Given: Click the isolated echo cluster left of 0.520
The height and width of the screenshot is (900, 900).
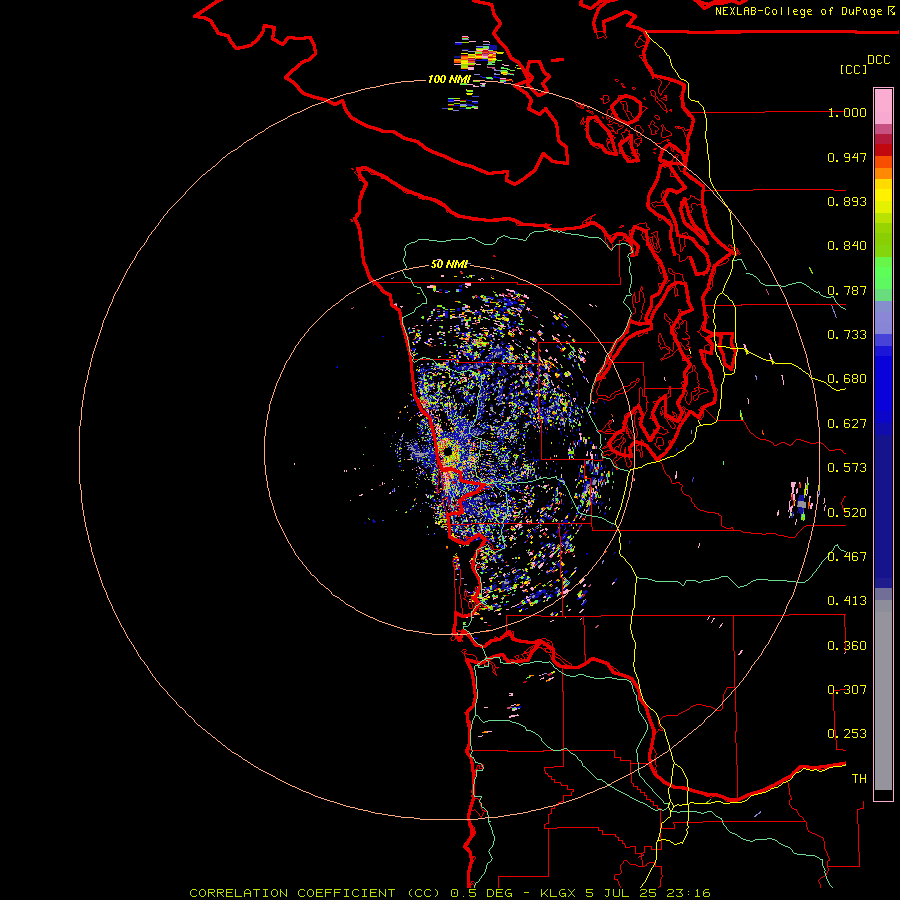Looking at the screenshot, I should click(x=801, y=501).
